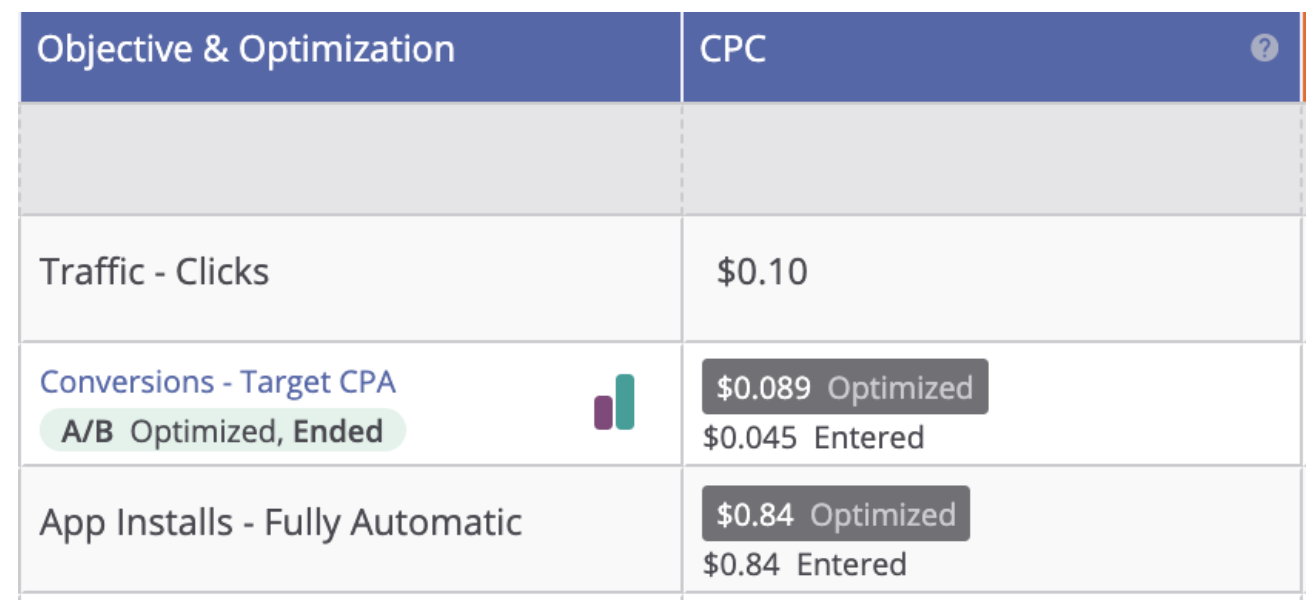The height and width of the screenshot is (606, 1310).
Task: Select the $0.045 Entered value
Action: (x=813, y=438)
